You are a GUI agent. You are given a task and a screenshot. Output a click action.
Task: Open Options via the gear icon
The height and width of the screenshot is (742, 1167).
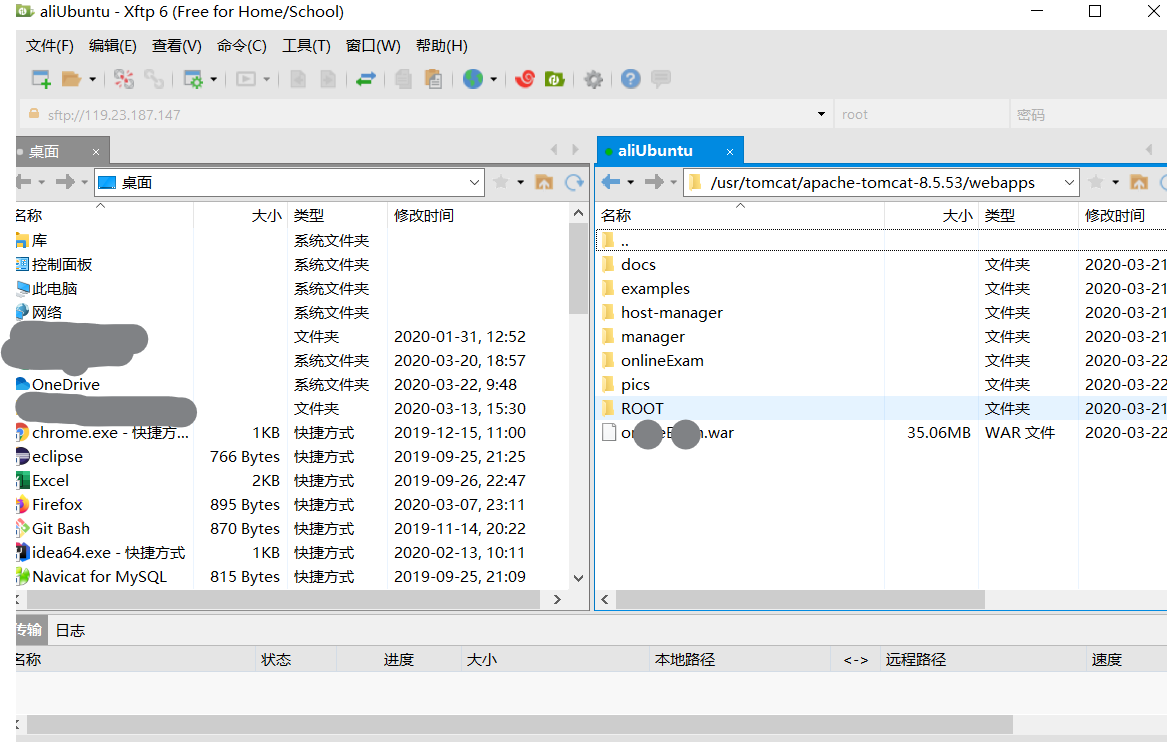tap(593, 79)
